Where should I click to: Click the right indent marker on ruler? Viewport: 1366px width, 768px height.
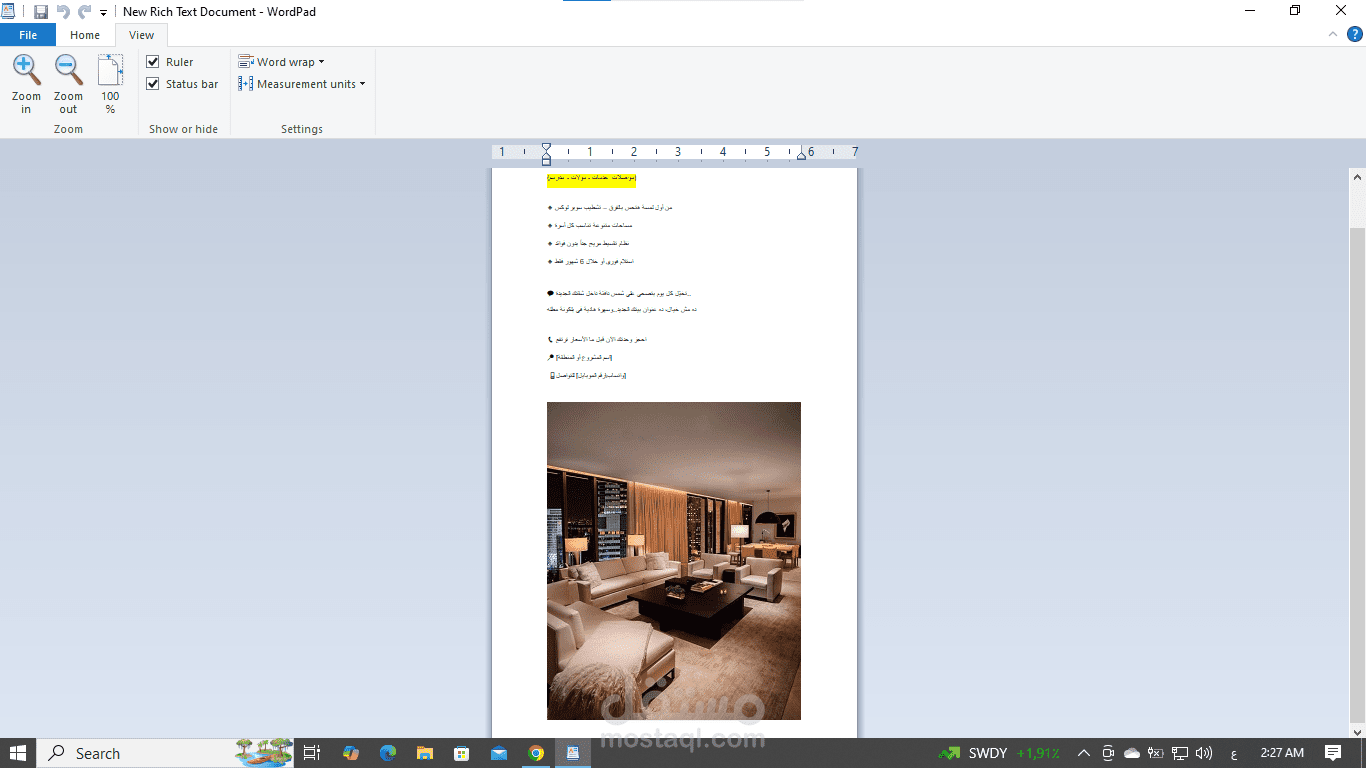(x=801, y=155)
